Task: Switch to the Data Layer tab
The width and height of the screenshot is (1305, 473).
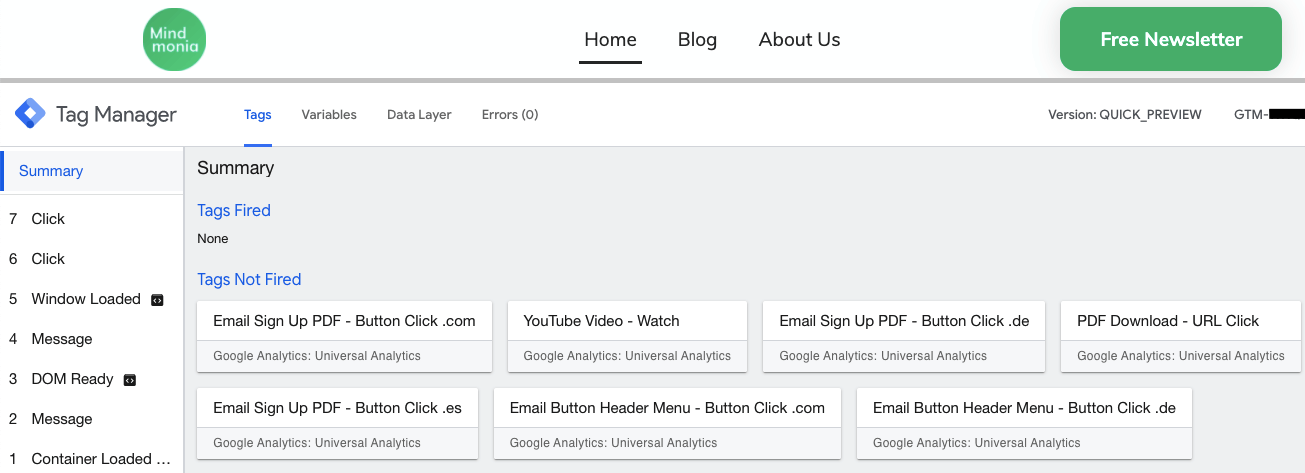Action: pyautogui.click(x=419, y=115)
